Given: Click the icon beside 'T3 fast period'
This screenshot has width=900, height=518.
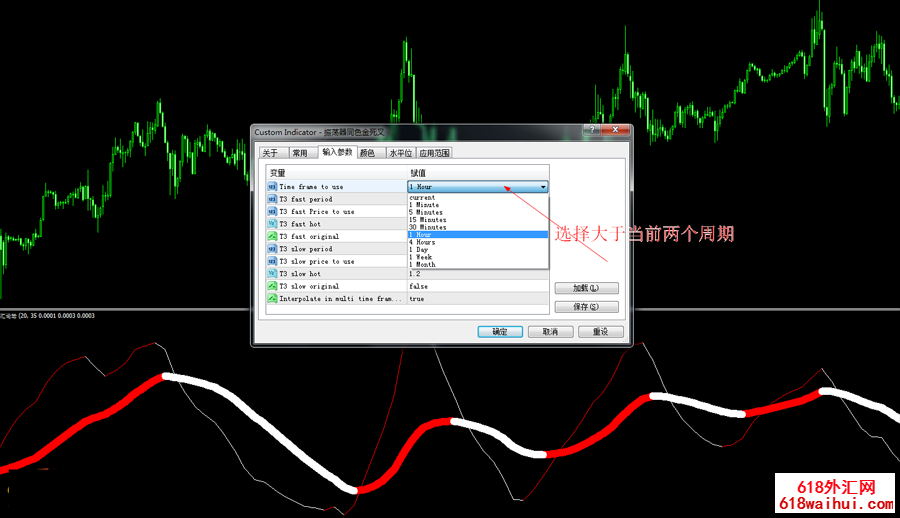Looking at the screenshot, I should (272, 199).
